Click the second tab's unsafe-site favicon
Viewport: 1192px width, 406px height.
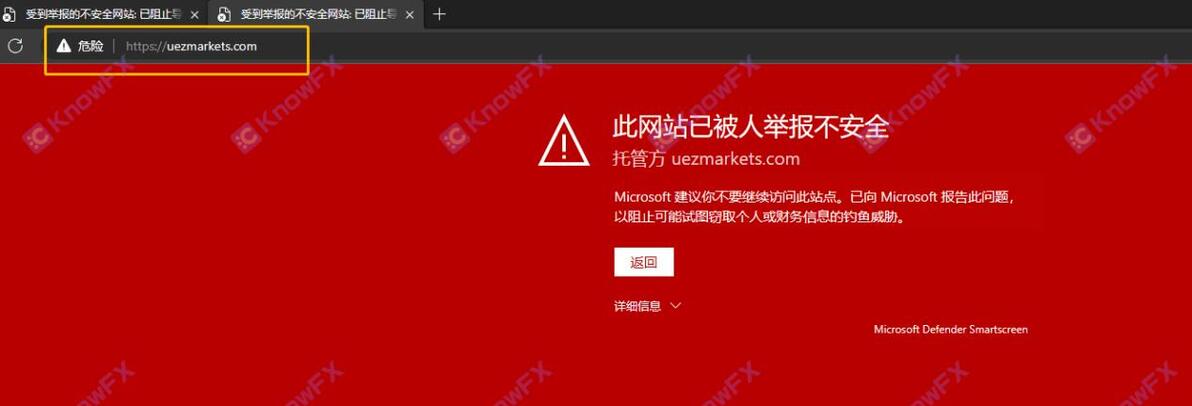[x=224, y=14]
